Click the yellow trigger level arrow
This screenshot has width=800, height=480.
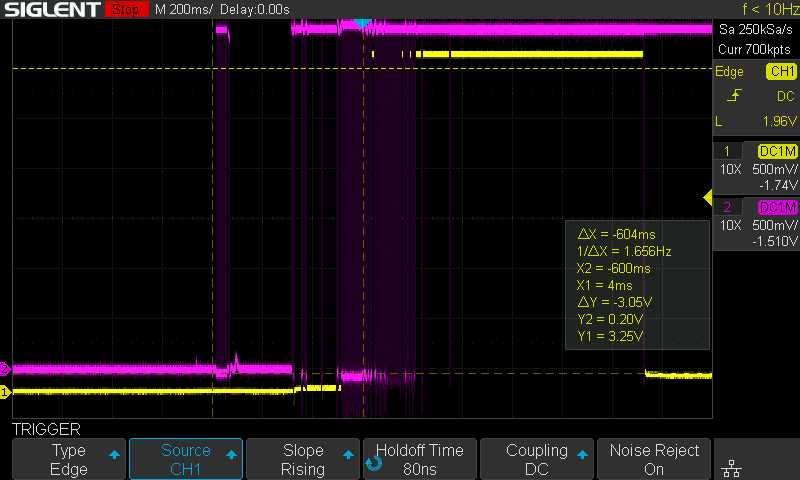tap(708, 199)
